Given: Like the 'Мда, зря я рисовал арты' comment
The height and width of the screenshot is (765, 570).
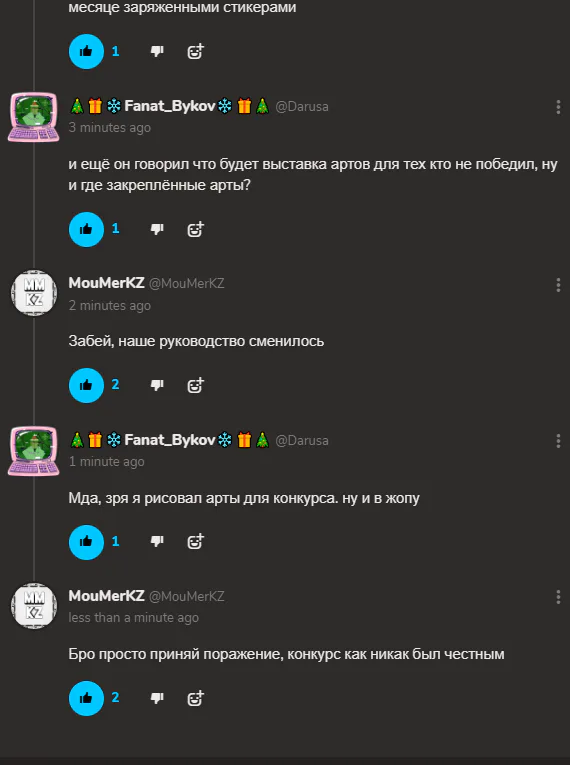Looking at the screenshot, I should coord(86,542).
